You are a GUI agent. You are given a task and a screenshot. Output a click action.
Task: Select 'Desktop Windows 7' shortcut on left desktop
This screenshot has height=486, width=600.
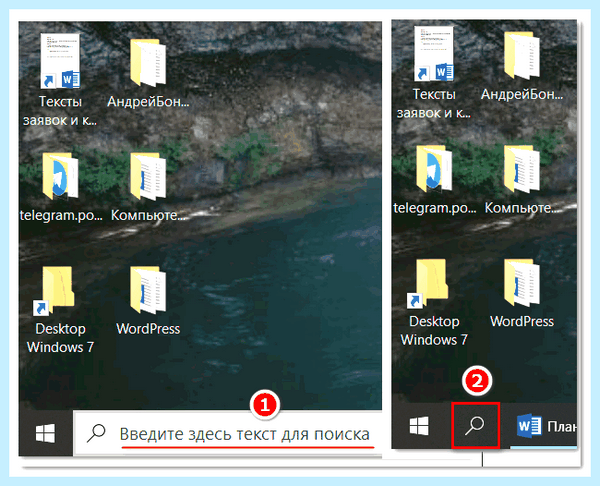60,310
